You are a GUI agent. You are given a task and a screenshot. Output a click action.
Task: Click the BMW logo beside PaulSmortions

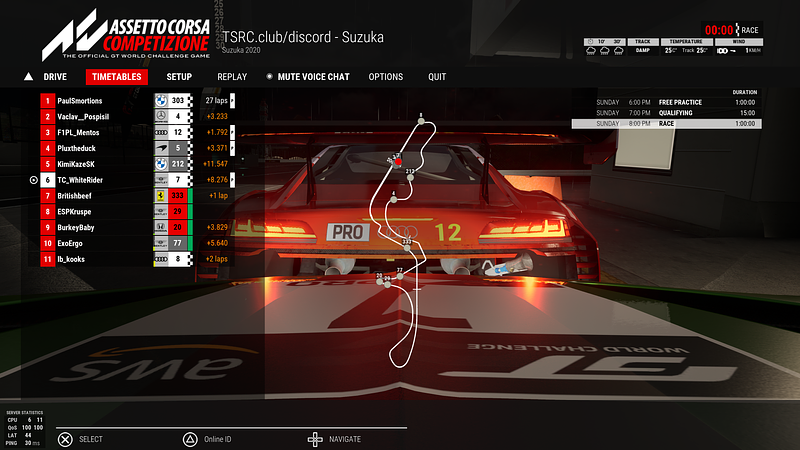point(161,101)
